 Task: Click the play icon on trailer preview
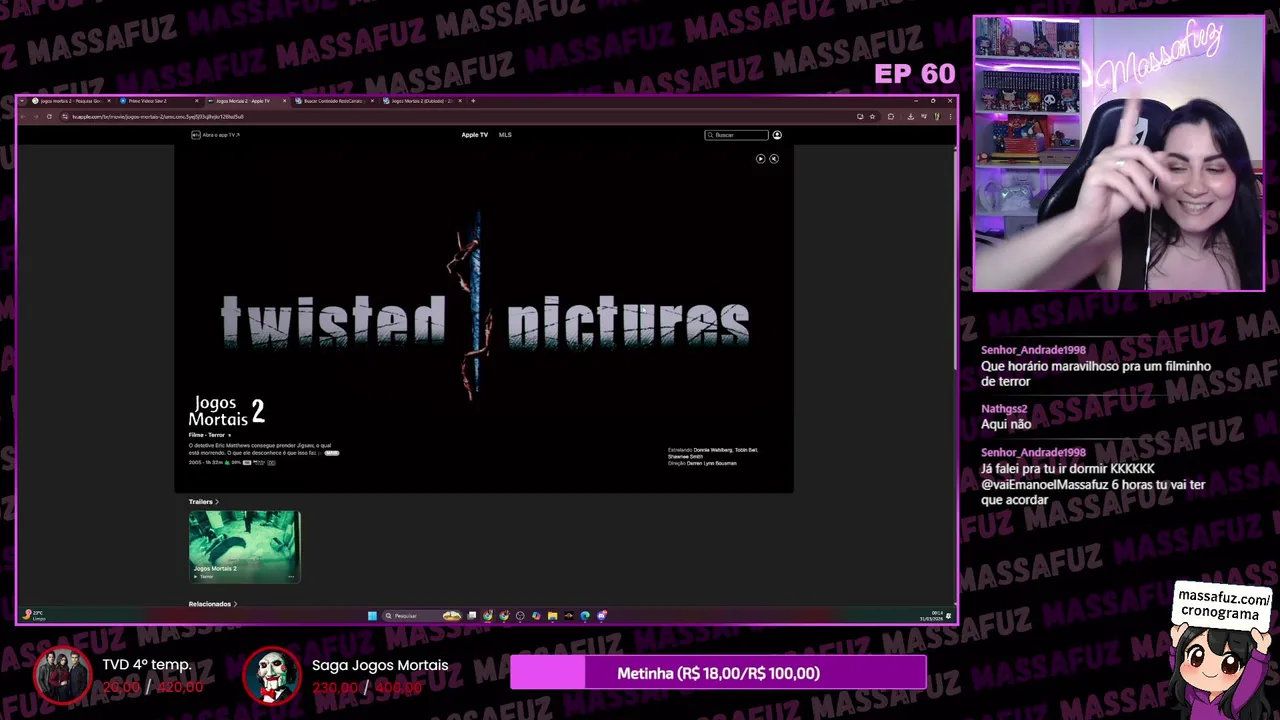click(x=760, y=159)
